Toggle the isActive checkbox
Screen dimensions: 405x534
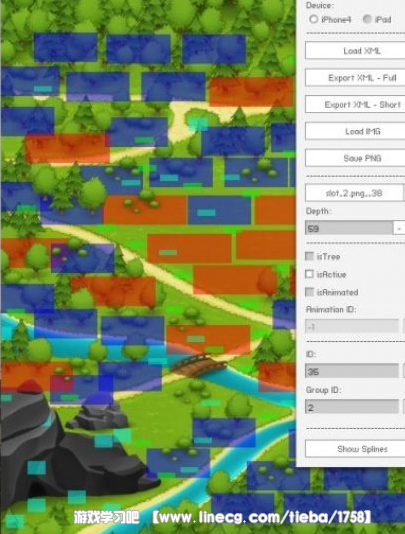[309, 274]
